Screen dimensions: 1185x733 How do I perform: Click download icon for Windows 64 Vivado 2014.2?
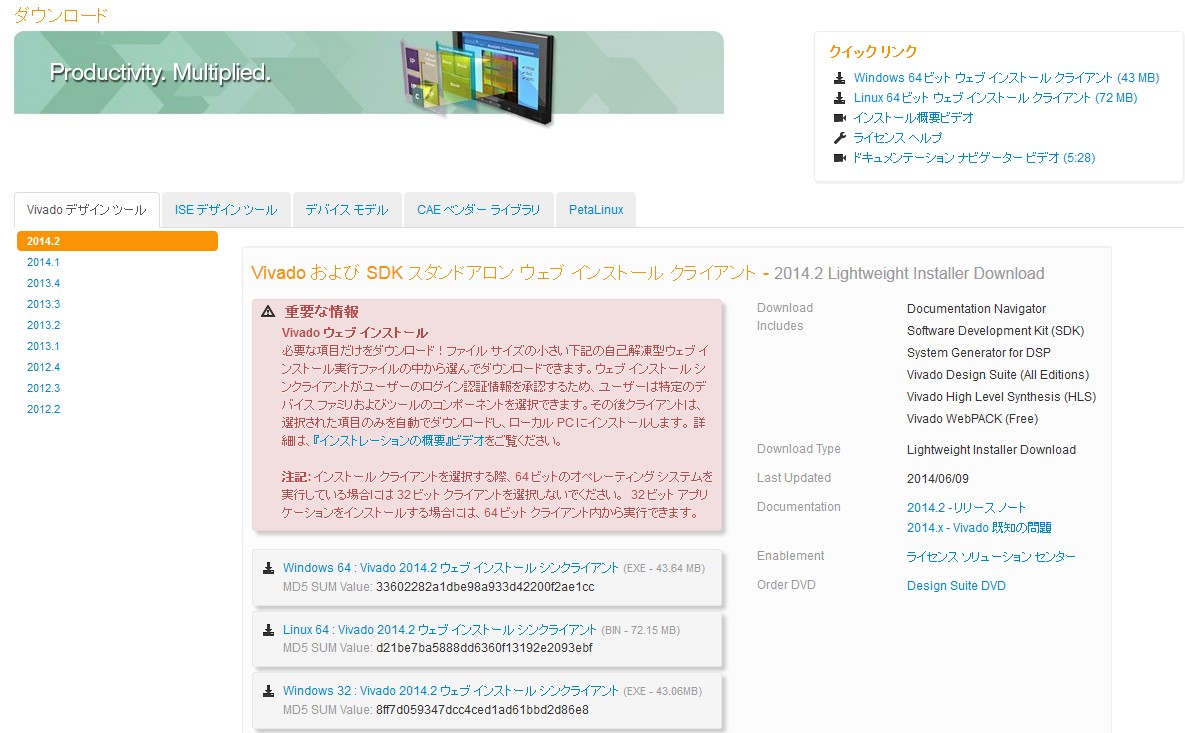pyautogui.click(x=268, y=568)
